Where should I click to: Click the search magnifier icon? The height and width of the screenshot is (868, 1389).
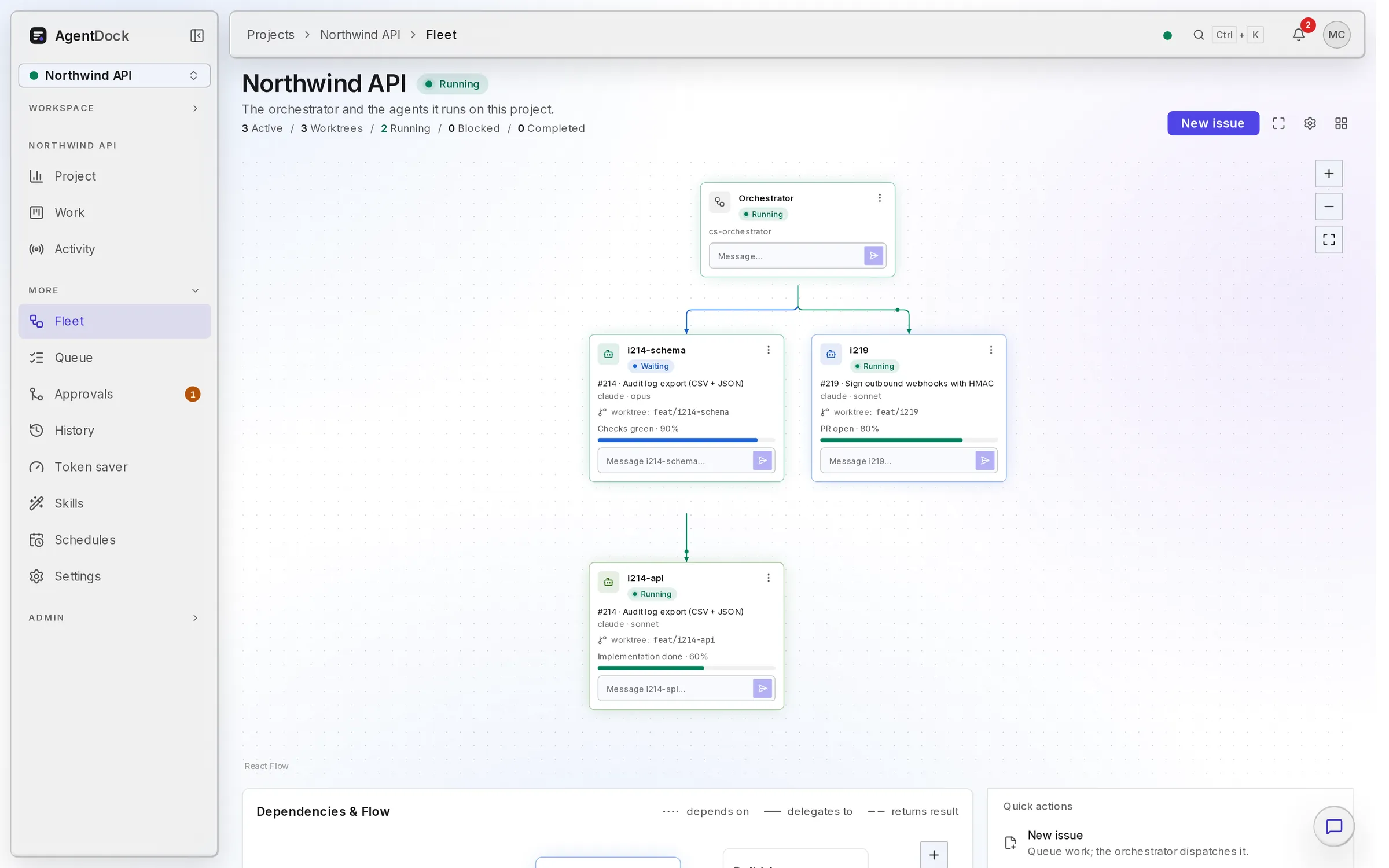pyautogui.click(x=1198, y=35)
